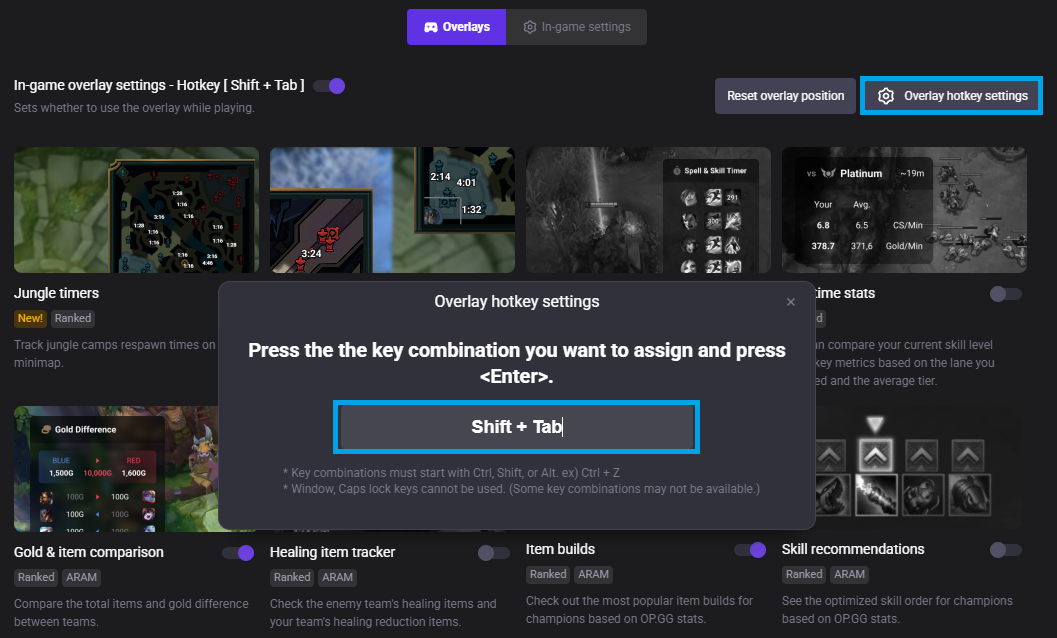Click the Skill recommendations preview image

click(904, 468)
